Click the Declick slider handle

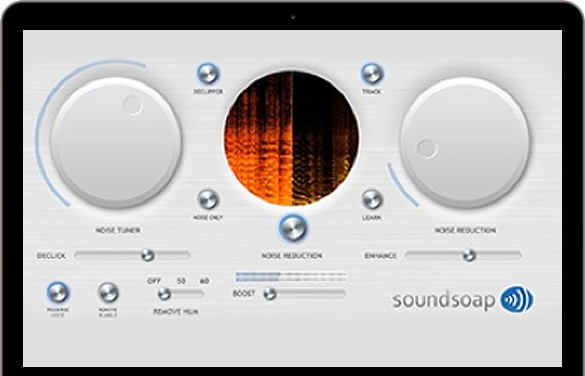[x=148, y=256]
